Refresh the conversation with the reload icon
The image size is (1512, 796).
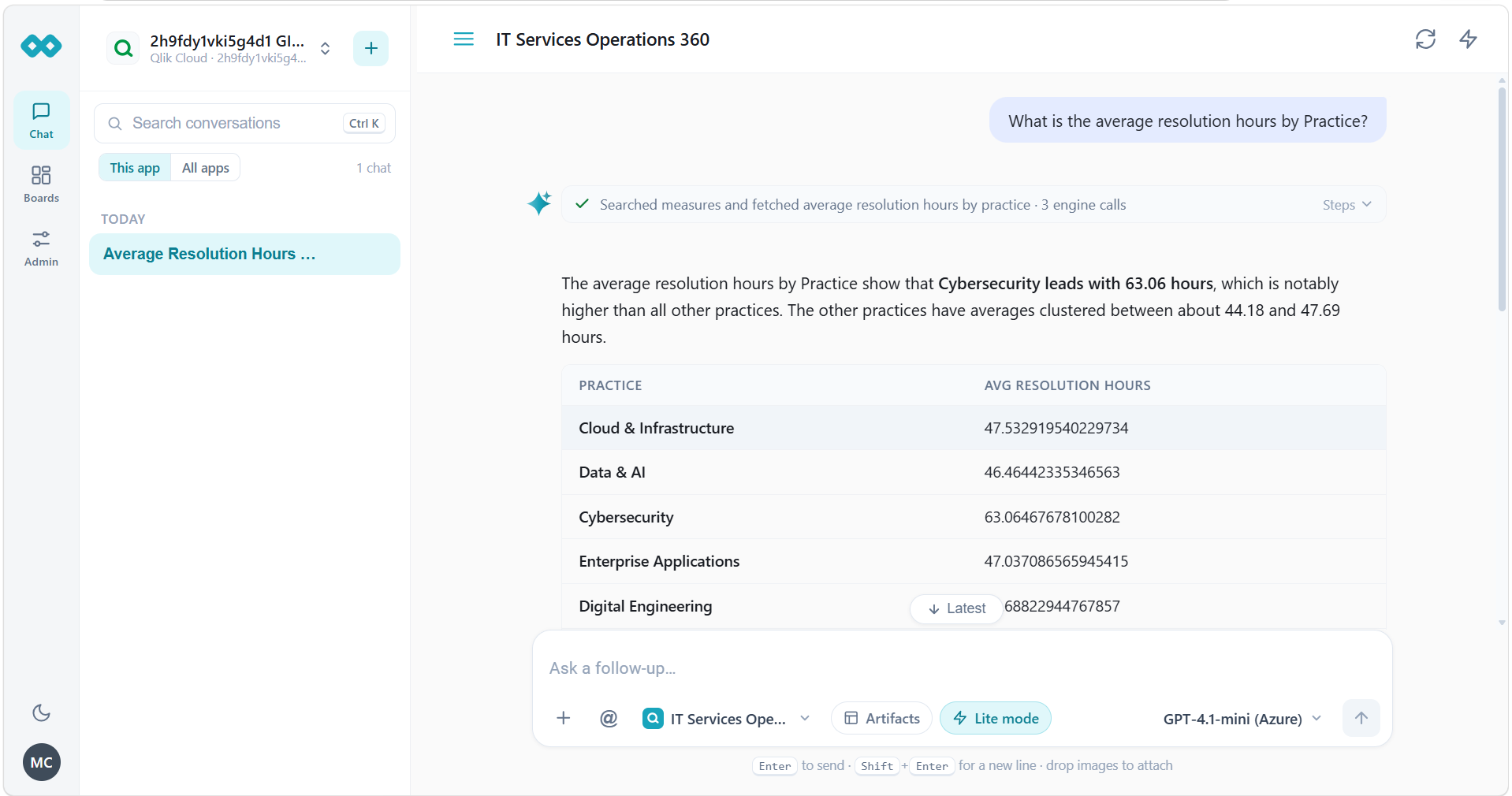click(1425, 39)
